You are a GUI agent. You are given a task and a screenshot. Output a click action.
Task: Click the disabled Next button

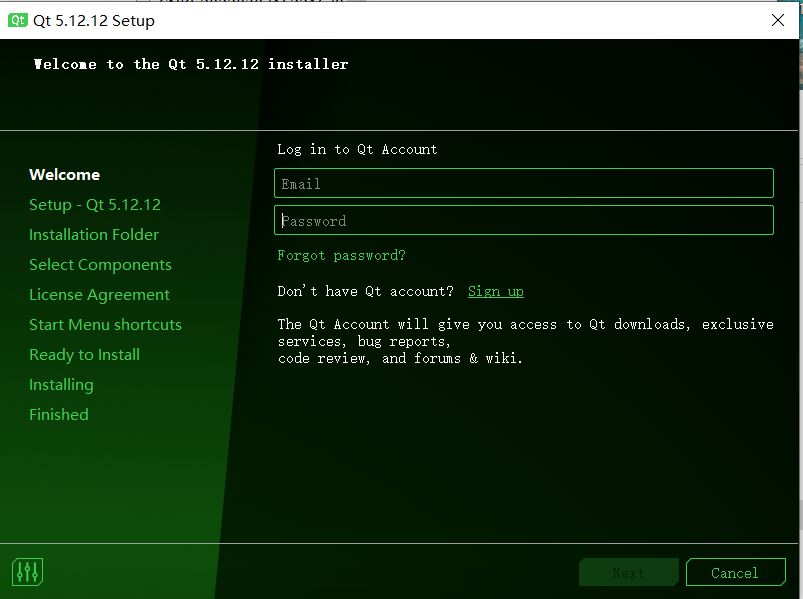[628, 572]
